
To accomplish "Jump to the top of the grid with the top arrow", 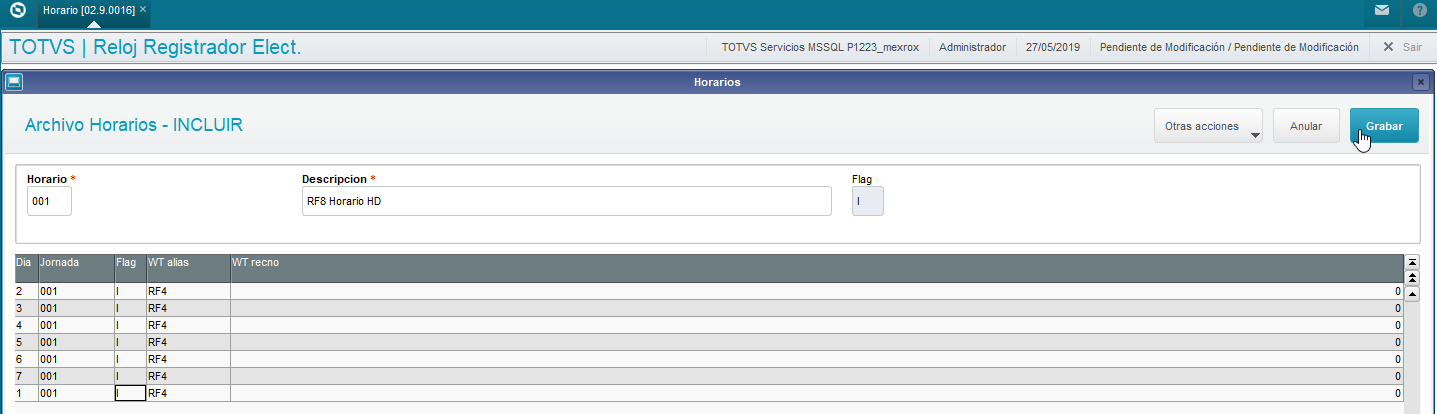I will [x=1412, y=262].
